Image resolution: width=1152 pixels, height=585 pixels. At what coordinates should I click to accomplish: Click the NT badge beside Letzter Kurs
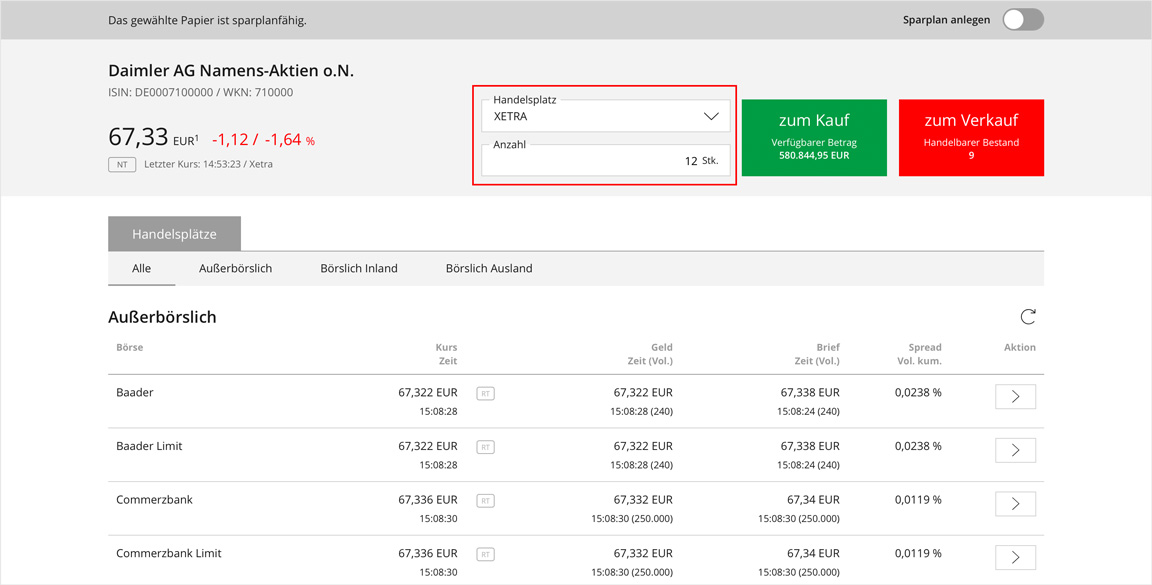click(x=122, y=165)
